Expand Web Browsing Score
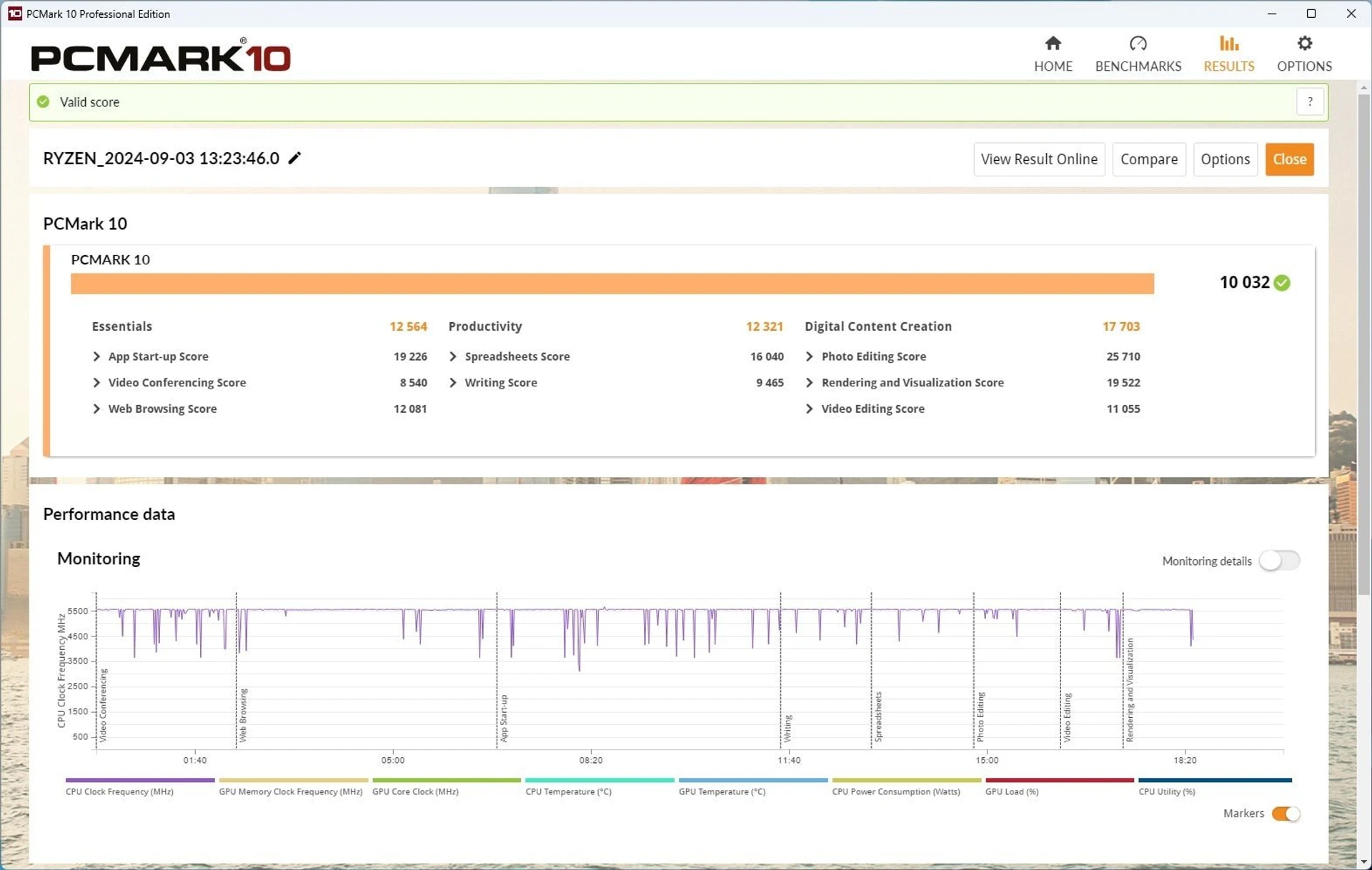This screenshot has width=1372, height=870. [x=96, y=409]
